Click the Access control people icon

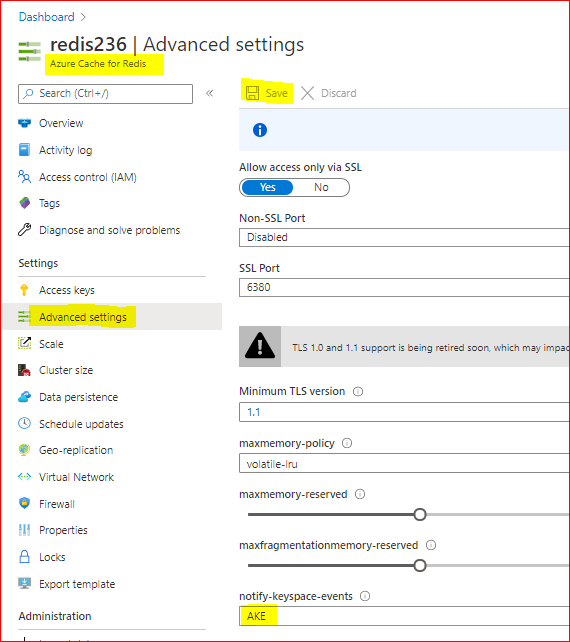(25, 176)
